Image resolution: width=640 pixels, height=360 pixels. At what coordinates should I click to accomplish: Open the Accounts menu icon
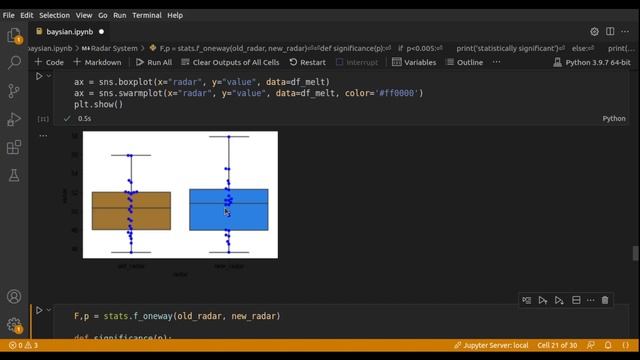pos(14,296)
